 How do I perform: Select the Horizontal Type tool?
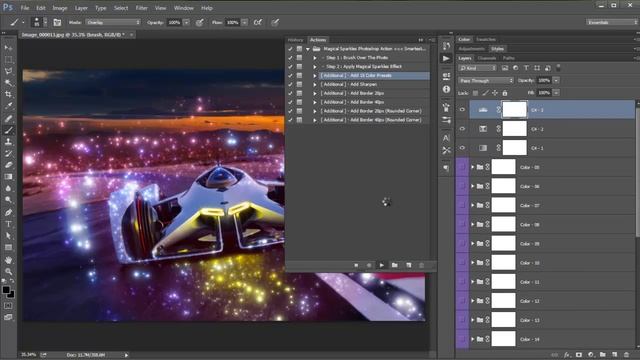[x=8, y=224]
